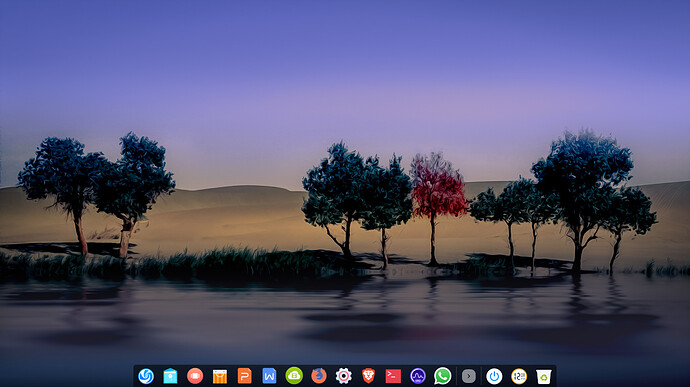The height and width of the screenshot is (387, 690).
Task: Open the green cloud app icon
Action: coord(294,376)
